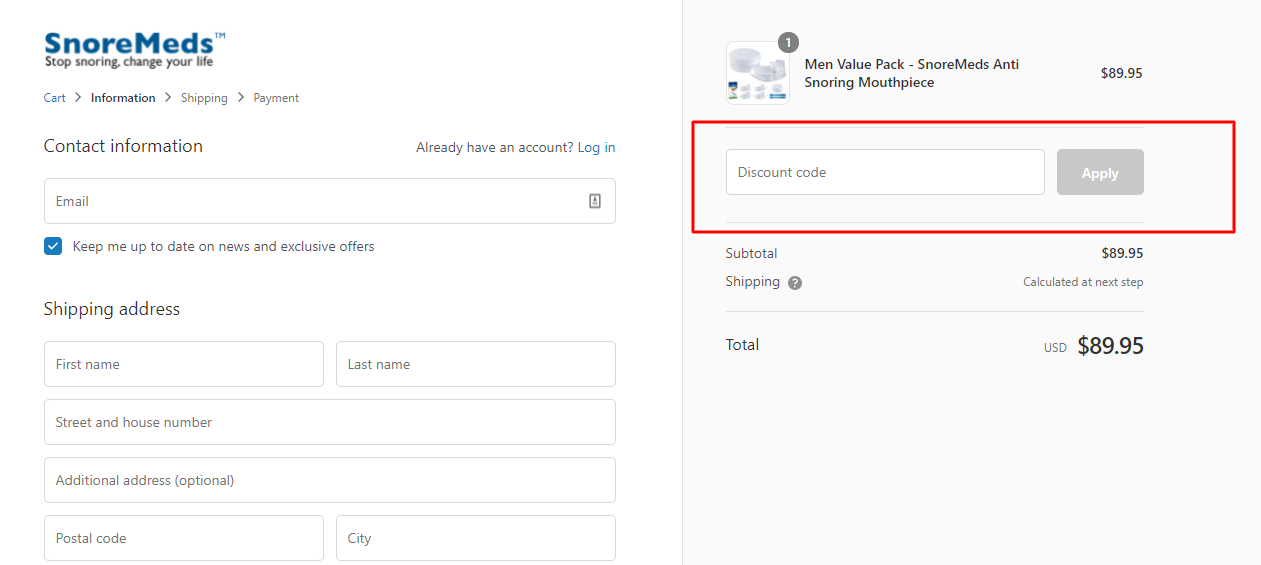Click the Shipping address heading
The height and width of the screenshot is (565, 1261).
112,309
